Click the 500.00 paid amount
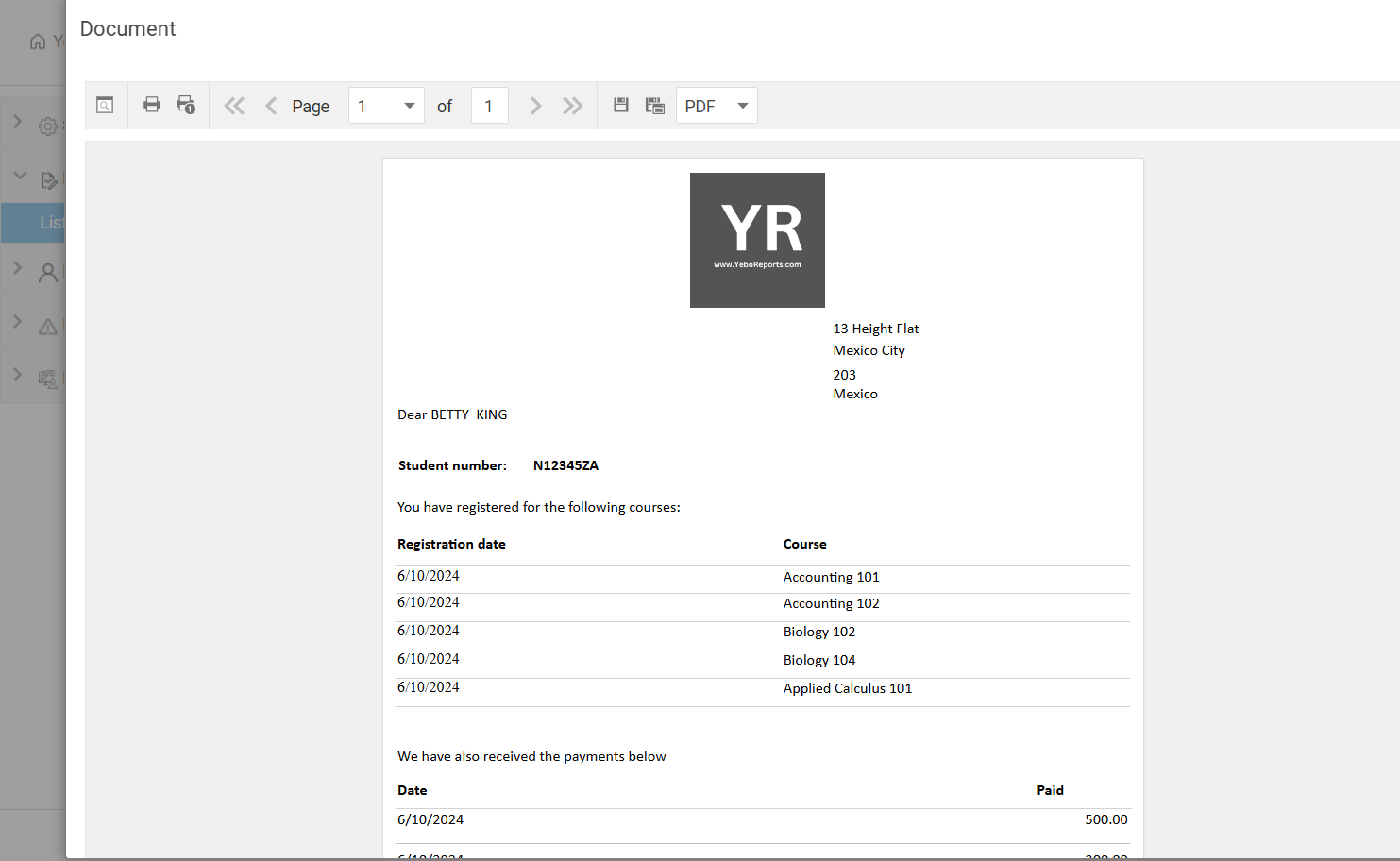 [1106, 819]
